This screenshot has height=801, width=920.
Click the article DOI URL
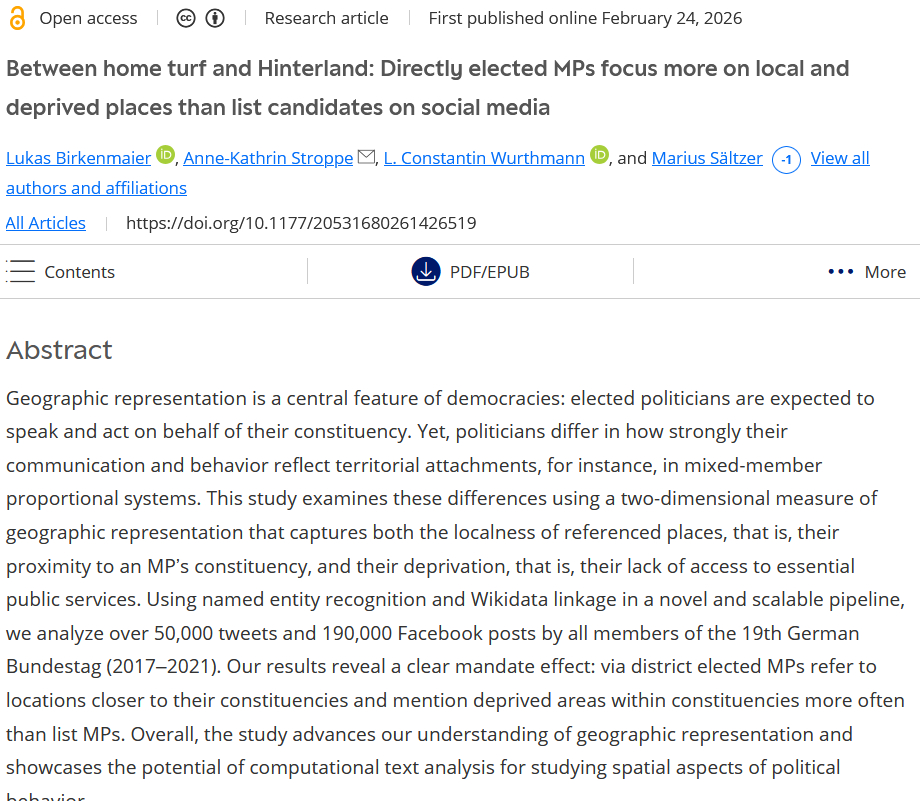click(300, 223)
